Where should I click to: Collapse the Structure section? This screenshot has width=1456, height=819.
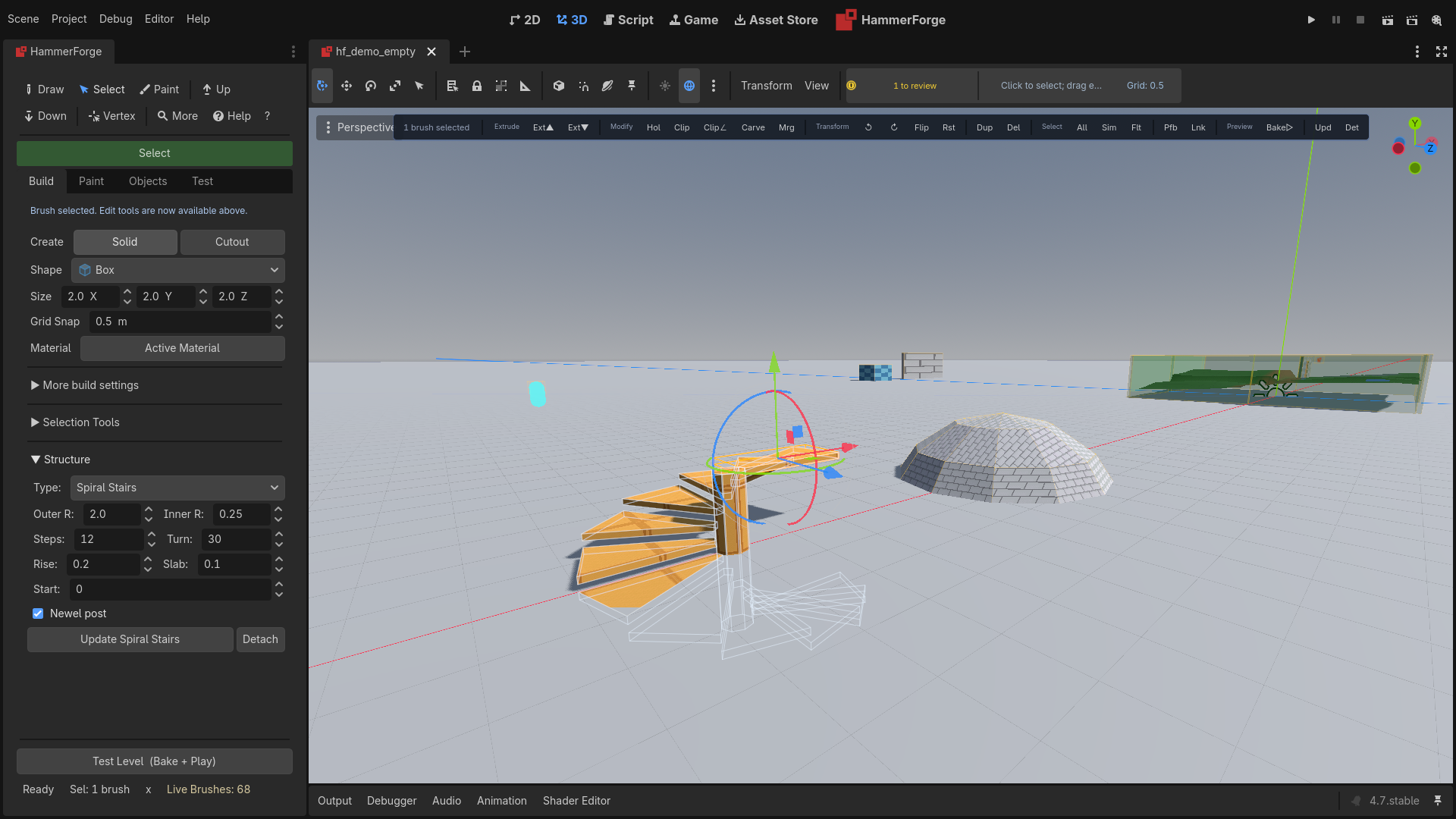61,460
